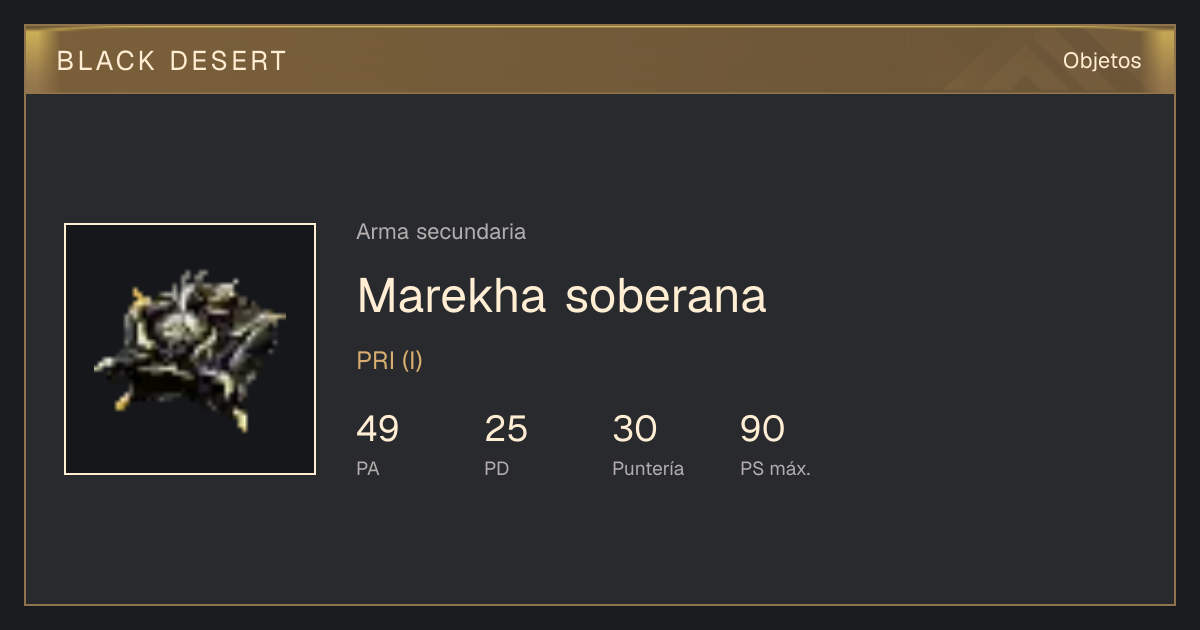Click the Marekha soberana item icon
The height and width of the screenshot is (630, 1200).
pos(190,349)
